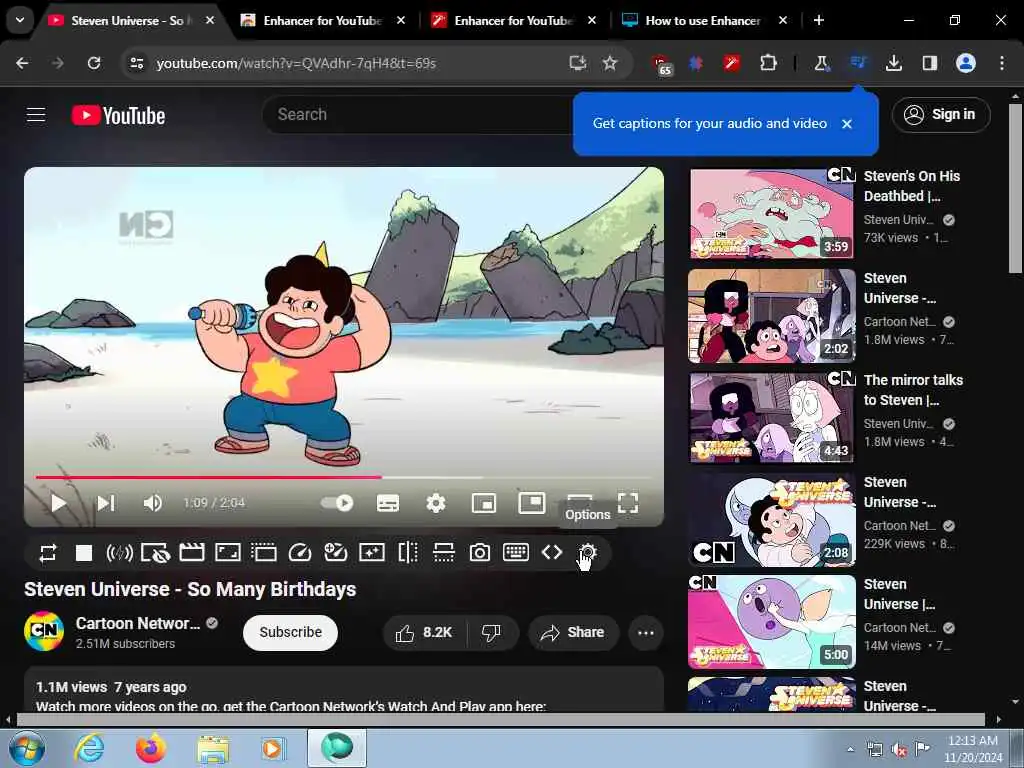Switch to the third tab with red icon
Viewport: 1024px width, 768px height.
513,21
